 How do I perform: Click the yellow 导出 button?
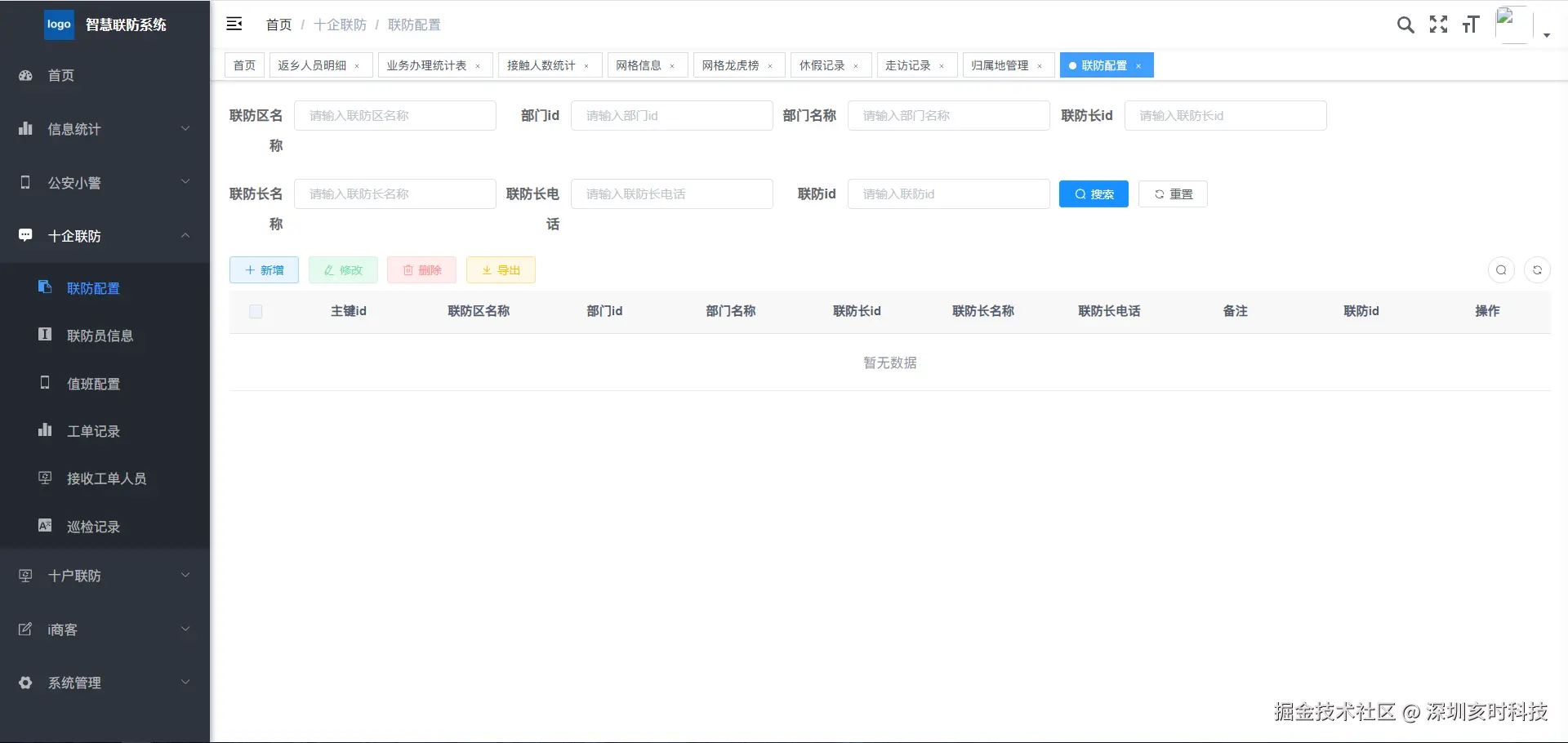point(501,270)
